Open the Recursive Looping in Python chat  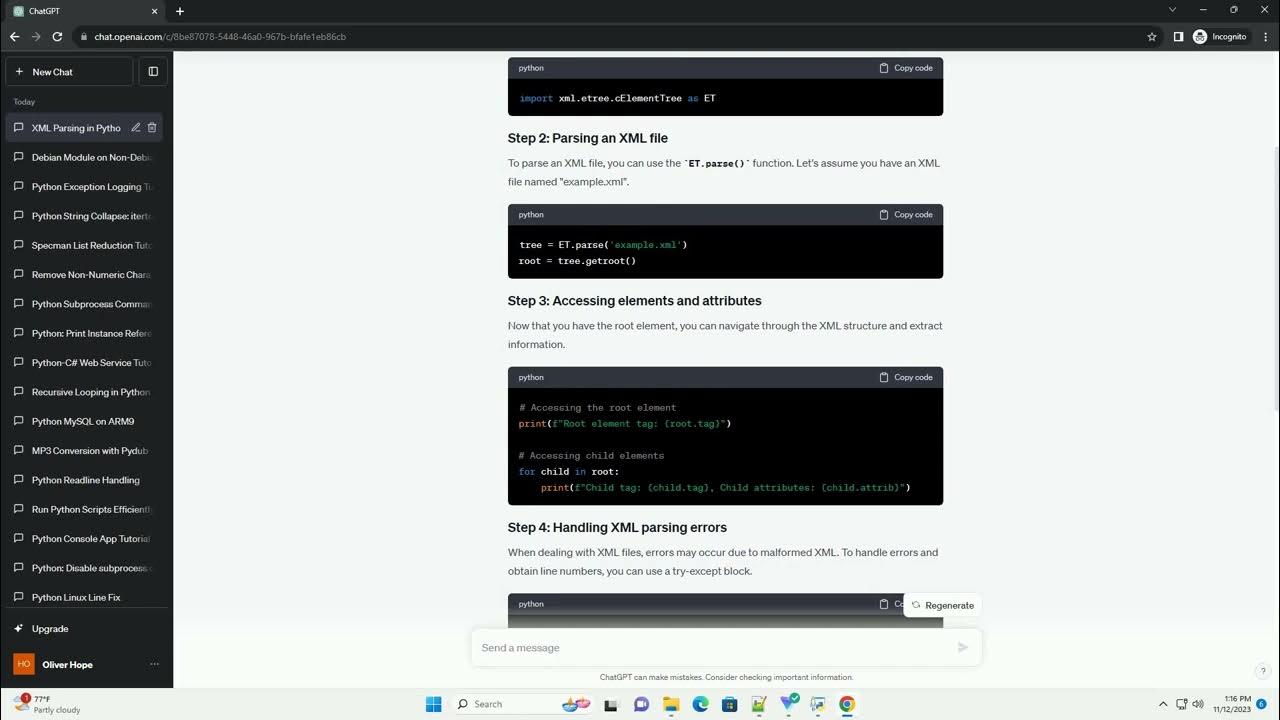(84, 392)
